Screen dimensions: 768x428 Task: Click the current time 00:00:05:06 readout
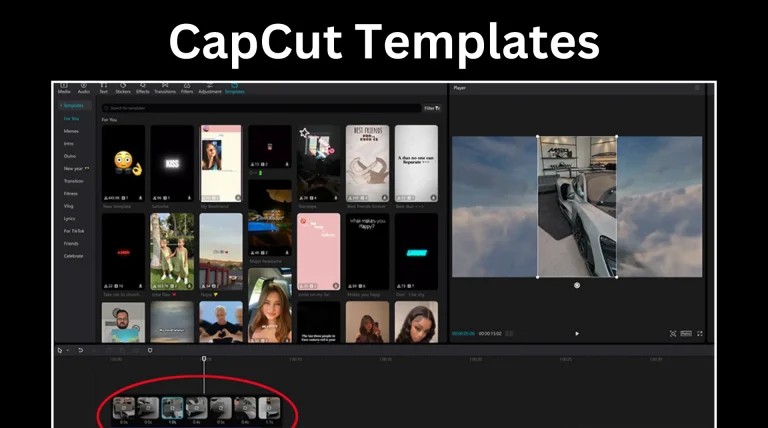tap(463, 333)
